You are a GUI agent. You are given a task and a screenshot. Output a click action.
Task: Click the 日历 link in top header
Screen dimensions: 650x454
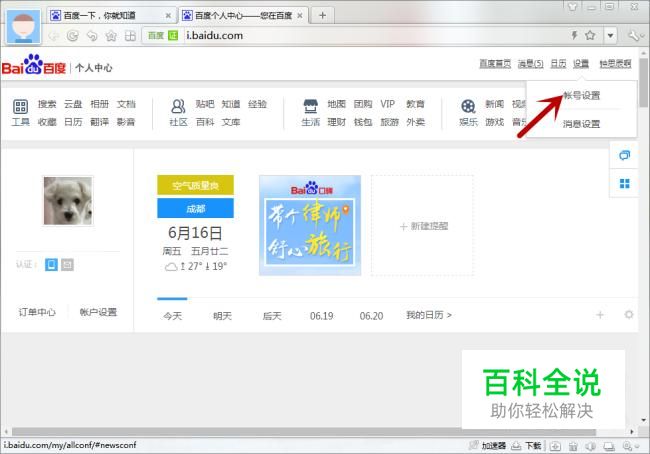point(558,63)
